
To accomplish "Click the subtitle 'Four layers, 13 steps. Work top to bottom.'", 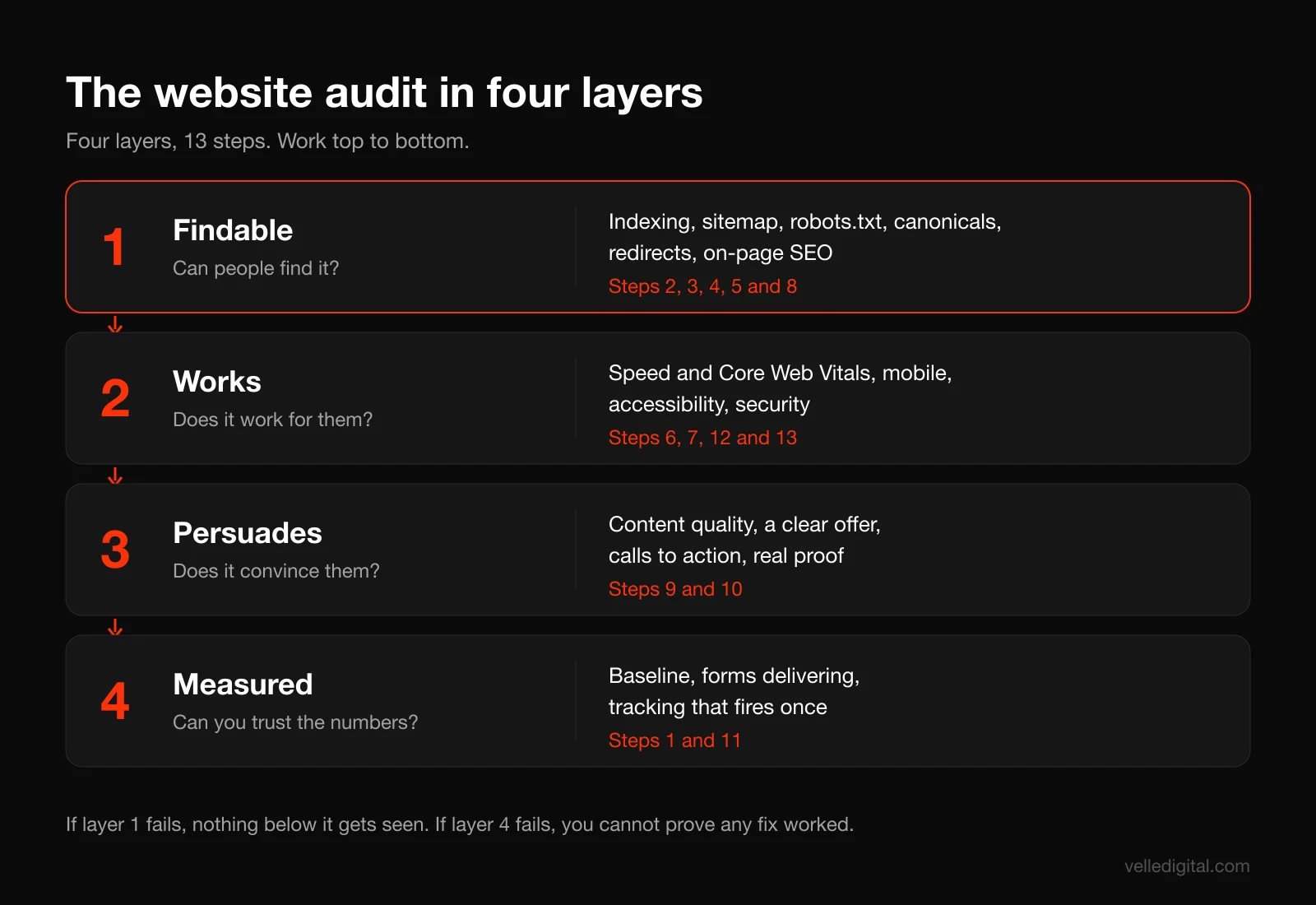I will click(267, 141).
